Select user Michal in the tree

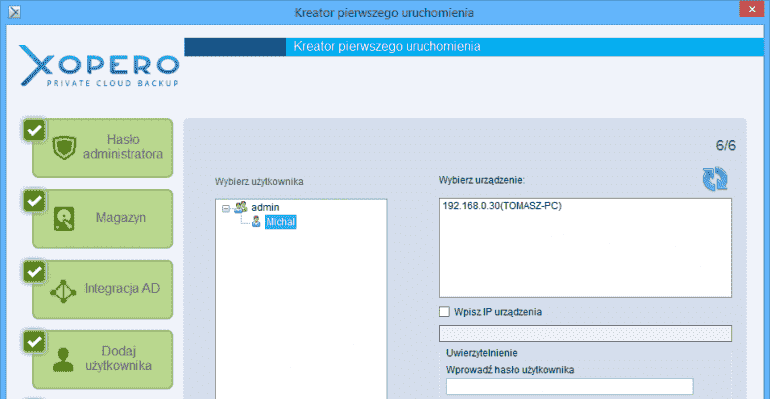coord(280,222)
